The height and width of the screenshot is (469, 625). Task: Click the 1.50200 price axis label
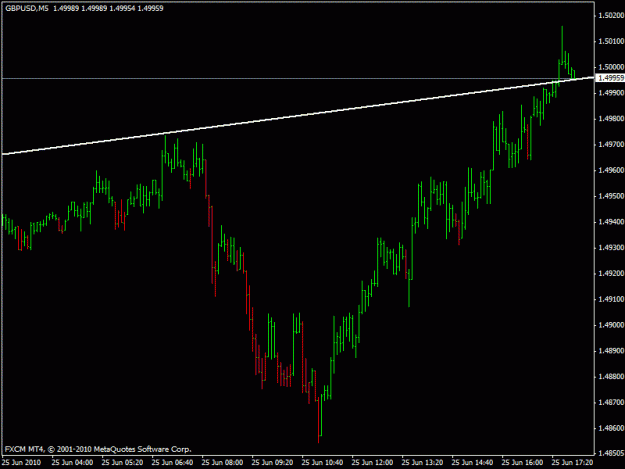(611, 15)
